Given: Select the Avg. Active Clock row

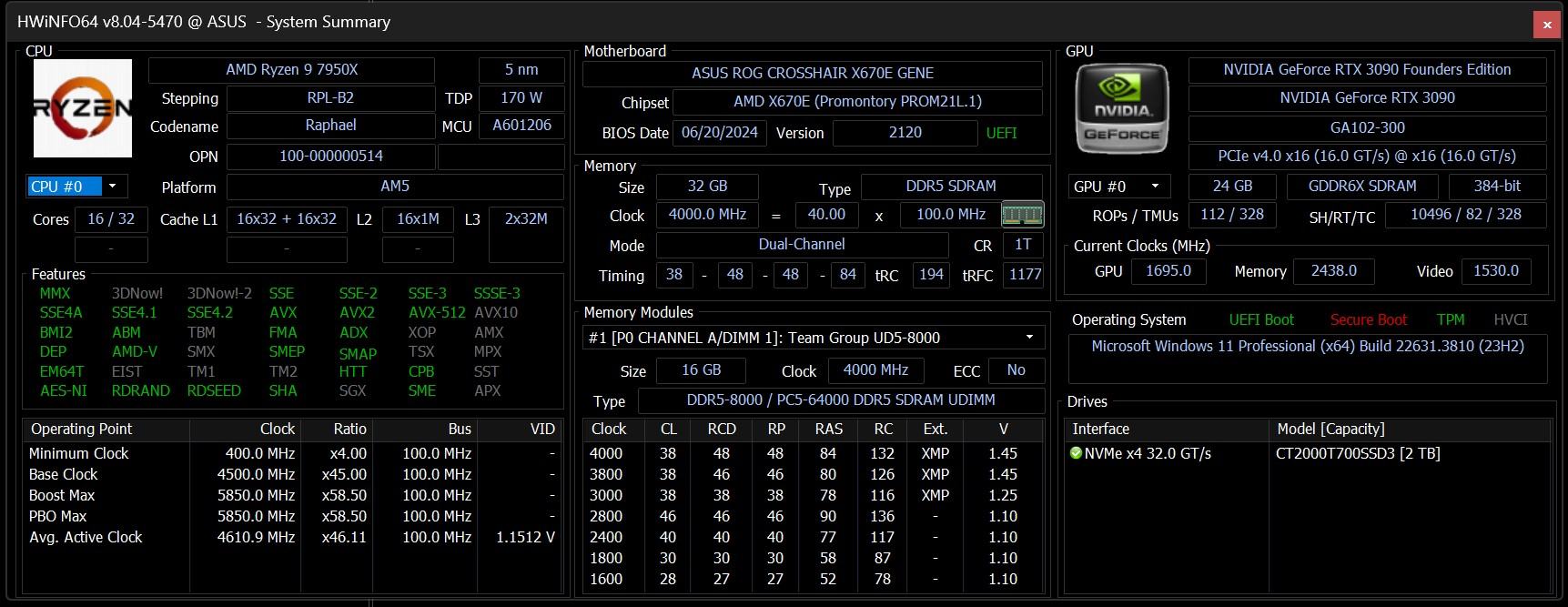Looking at the screenshot, I should pos(292,537).
